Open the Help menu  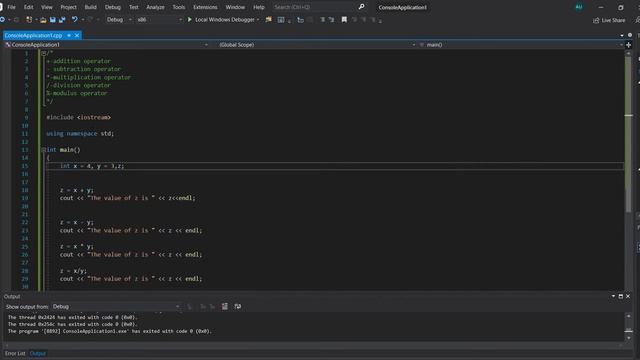tap(259, 7)
